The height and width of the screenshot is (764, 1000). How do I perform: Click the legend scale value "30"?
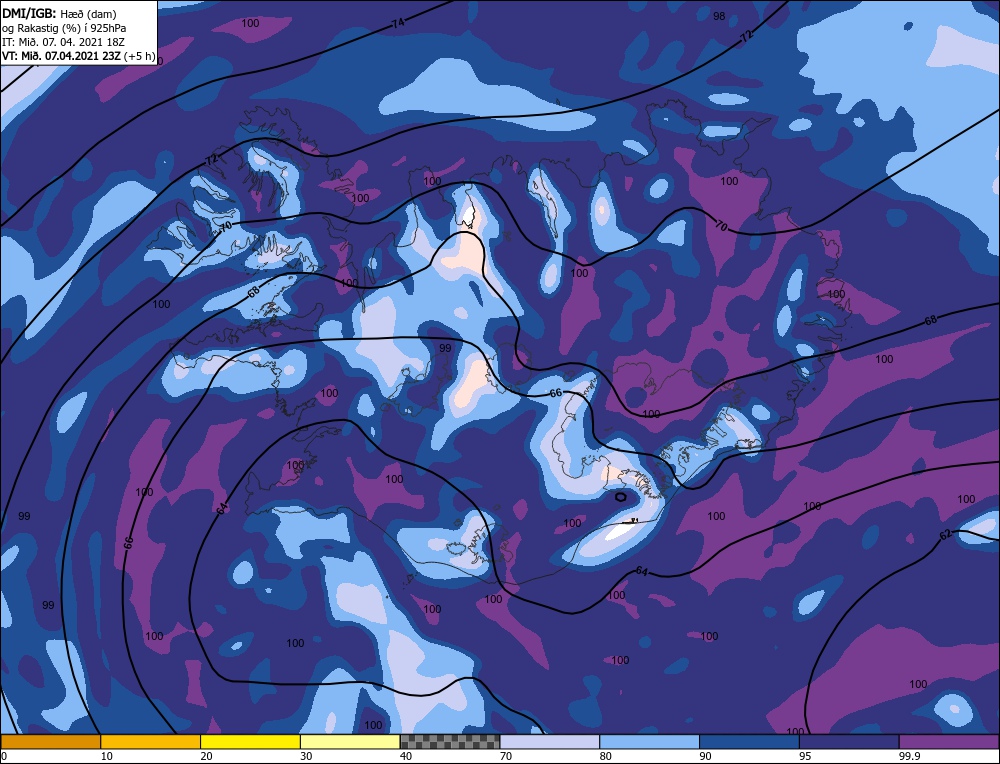coord(306,756)
